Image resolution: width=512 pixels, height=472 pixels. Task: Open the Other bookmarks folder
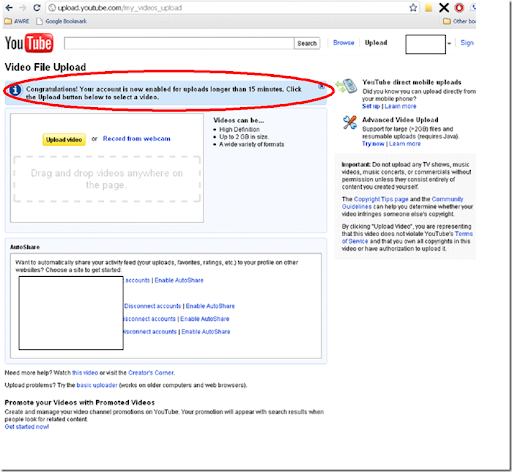coord(459,21)
